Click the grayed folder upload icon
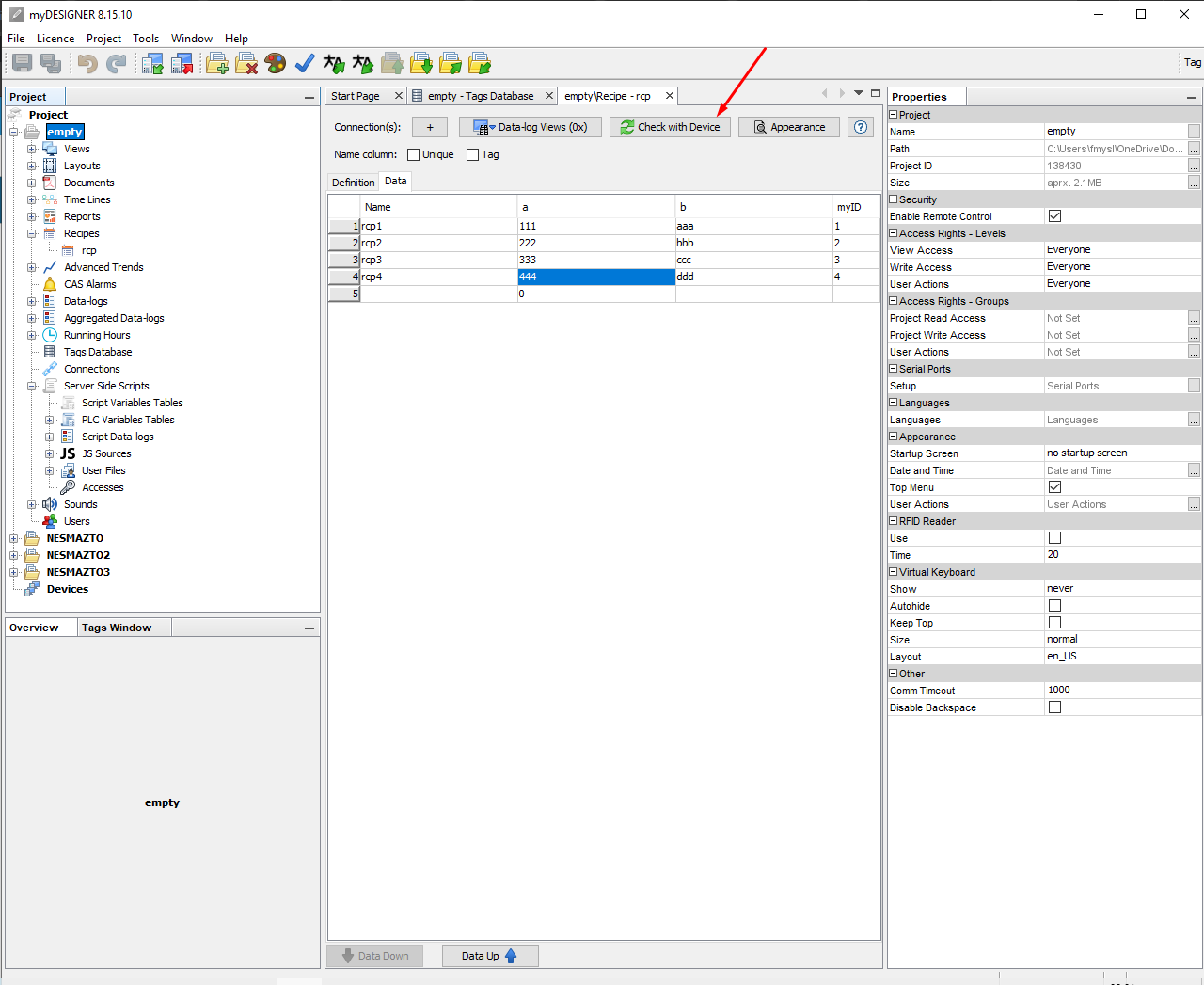 coord(392,63)
